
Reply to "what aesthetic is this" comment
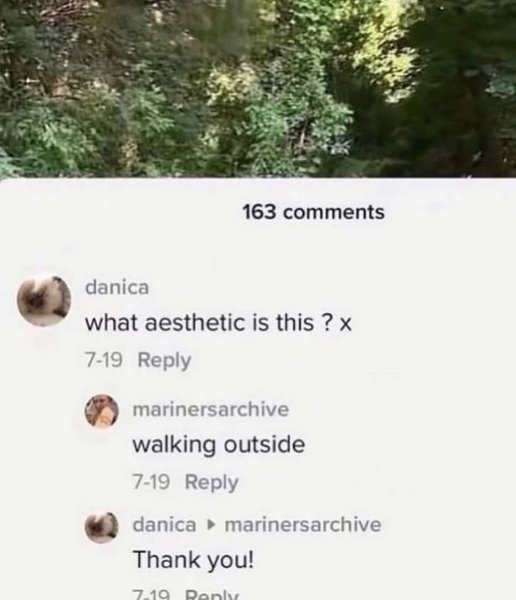click(164, 360)
